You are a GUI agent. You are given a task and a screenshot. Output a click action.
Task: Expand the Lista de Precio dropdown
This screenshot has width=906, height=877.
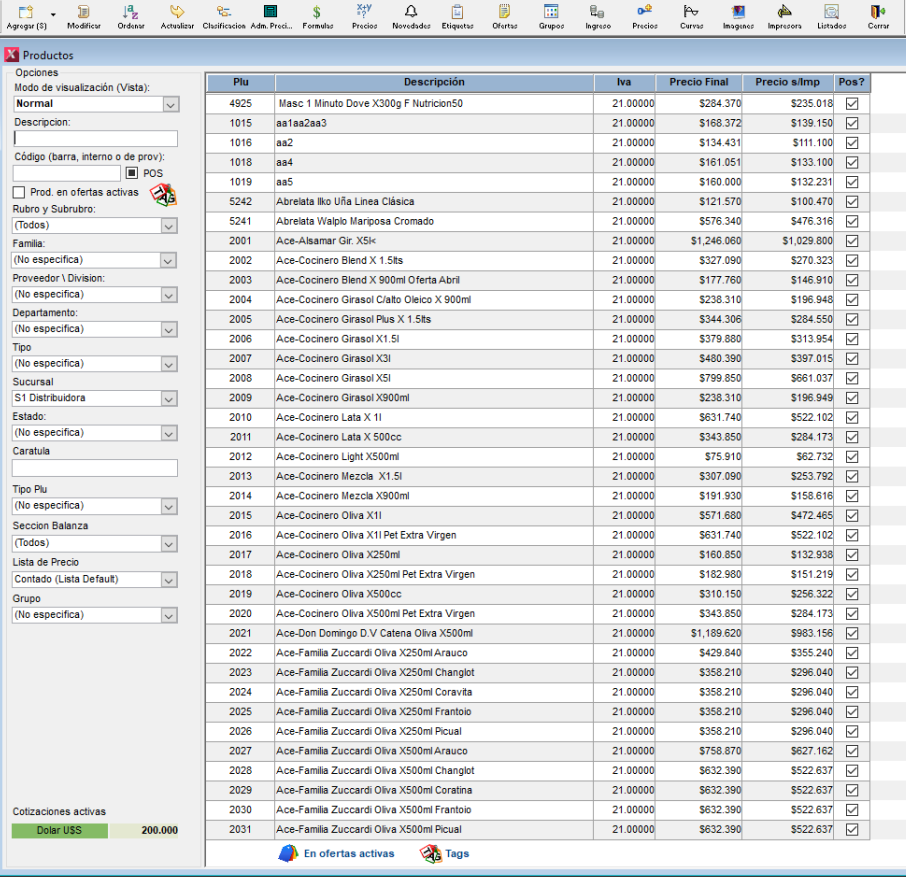click(x=170, y=579)
